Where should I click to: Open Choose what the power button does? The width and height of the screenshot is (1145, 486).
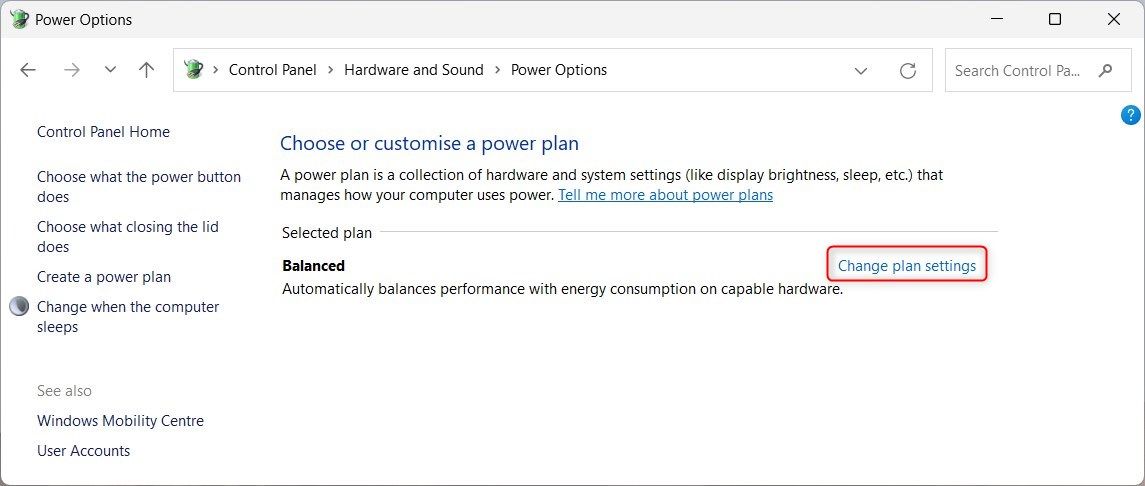click(x=138, y=186)
